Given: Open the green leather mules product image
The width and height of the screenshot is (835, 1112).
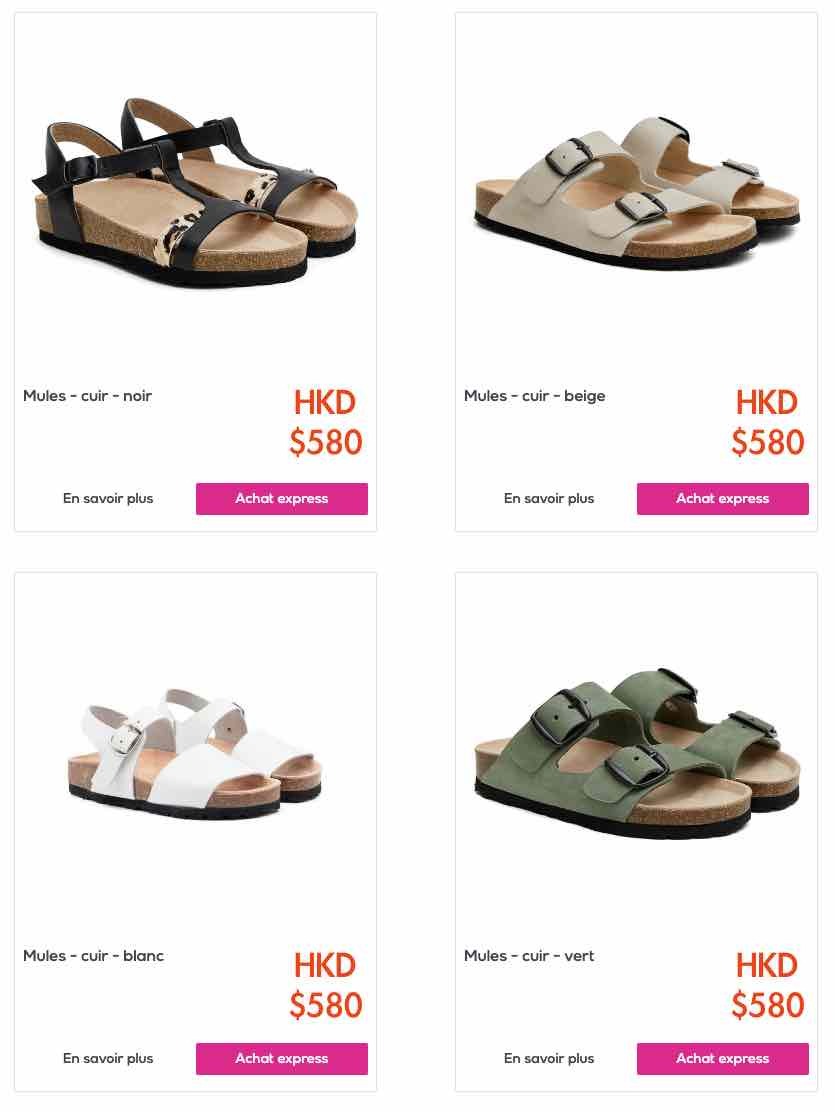Looking at the screenshot, I should click(636, 753).
